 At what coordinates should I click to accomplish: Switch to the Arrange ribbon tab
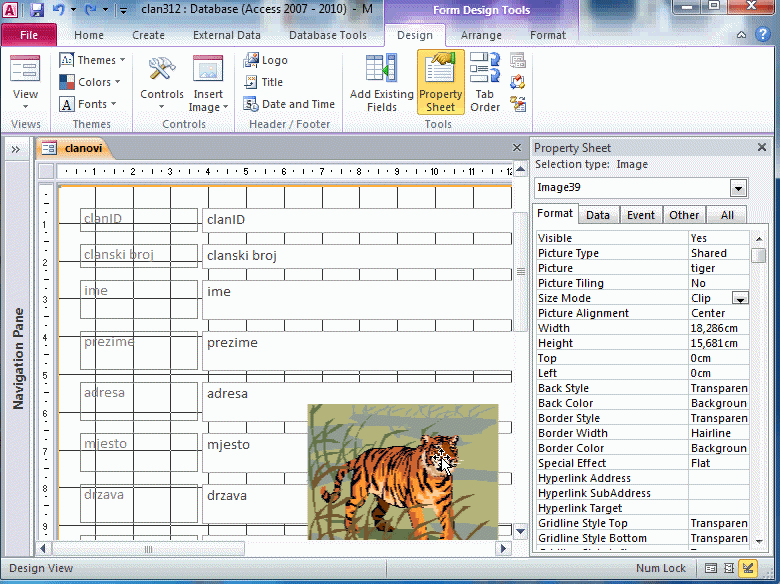click(481, 35)
